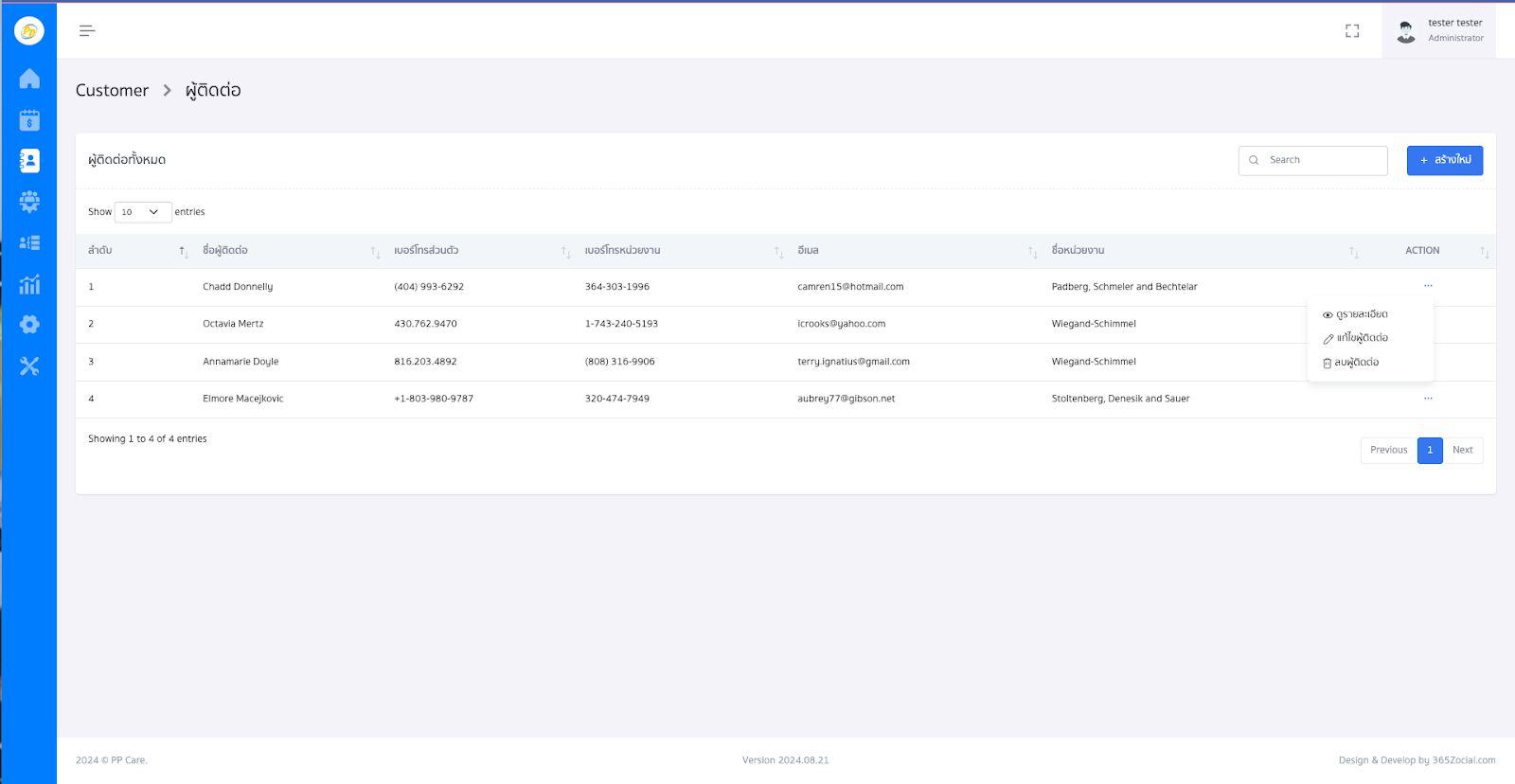Click name cell Annamarie Doyle
Image resolution: width=1515 pixels, height=784 pixels.
point(241,362)
